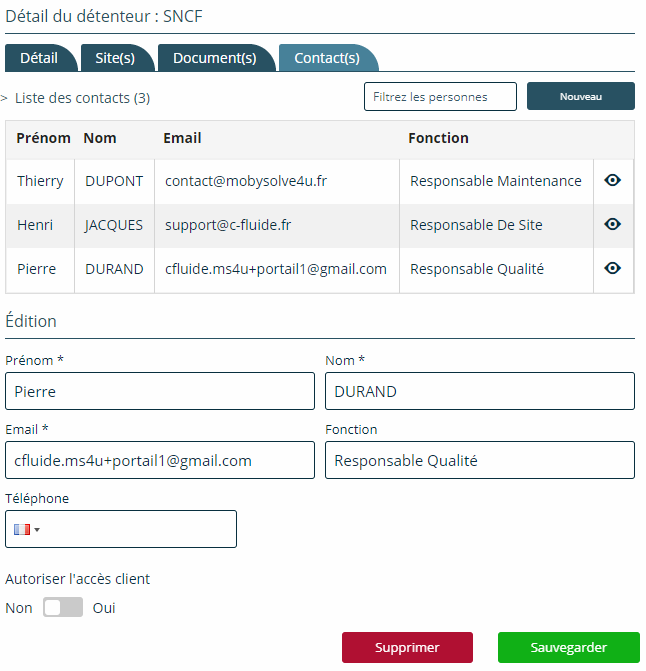Save changes with Sauvegarder button
The height and width of the screenshot is (671, 646).
click(569, 647)
